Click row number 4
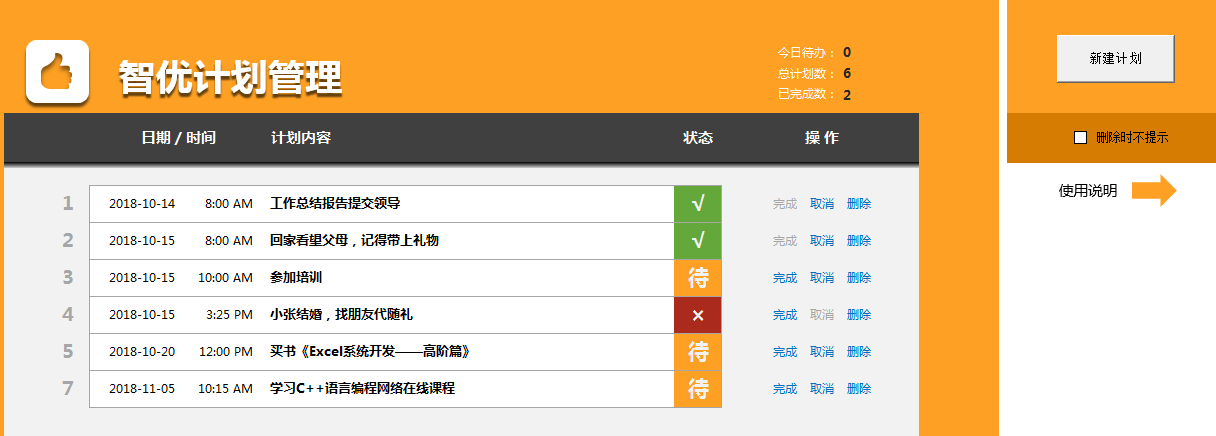This screenshot has width=1216, height=436. pyautogui.click(x=68, y=315)
